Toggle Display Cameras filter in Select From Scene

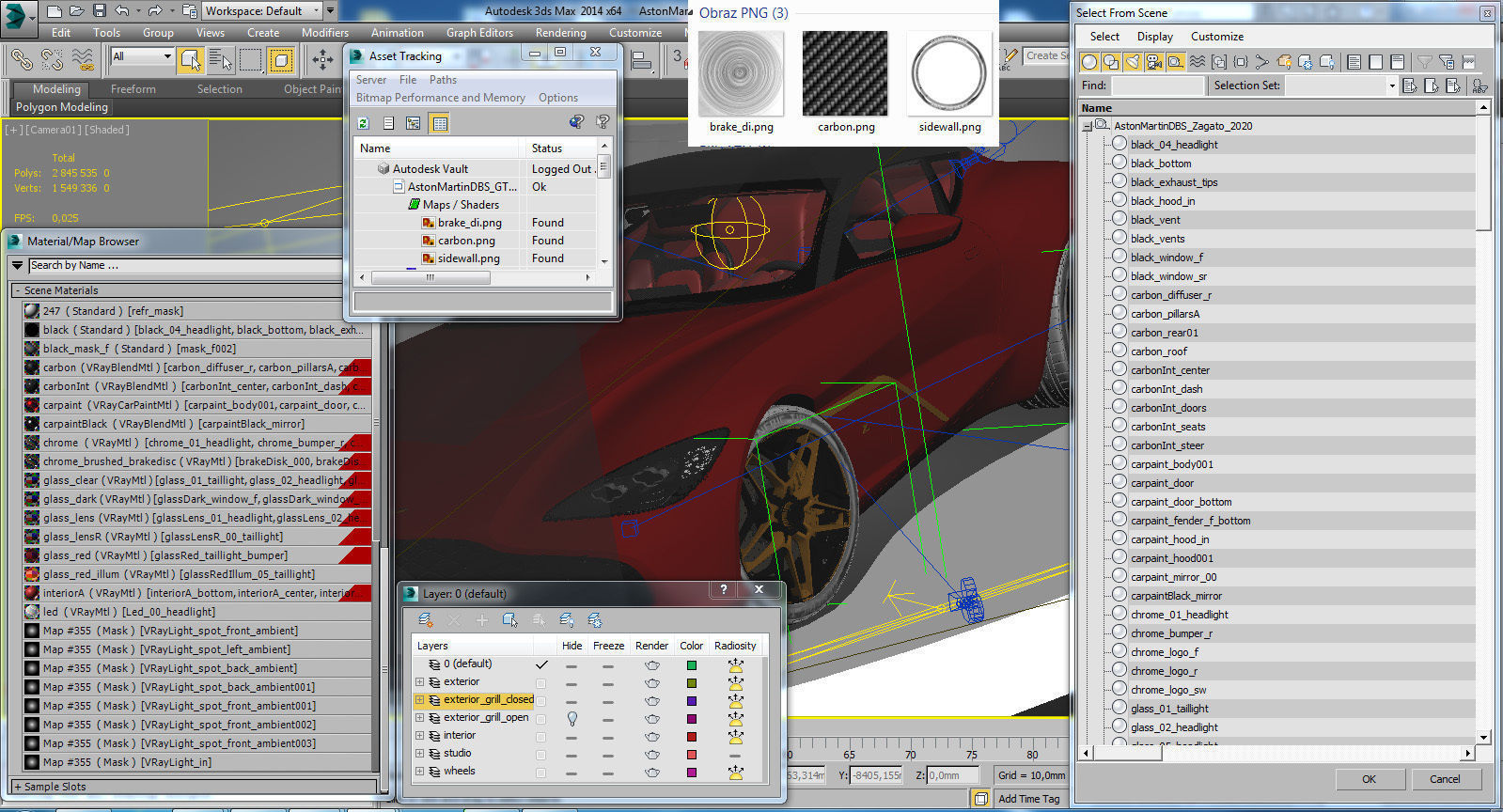pyautogui.click(x=1154, y=62)
